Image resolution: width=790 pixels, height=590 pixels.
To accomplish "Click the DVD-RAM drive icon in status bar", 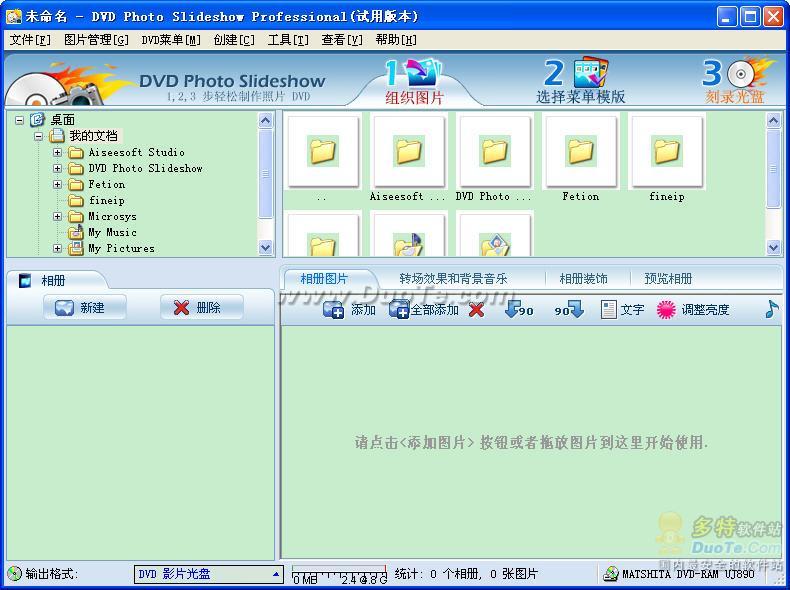I will click(x=611, y=574).
